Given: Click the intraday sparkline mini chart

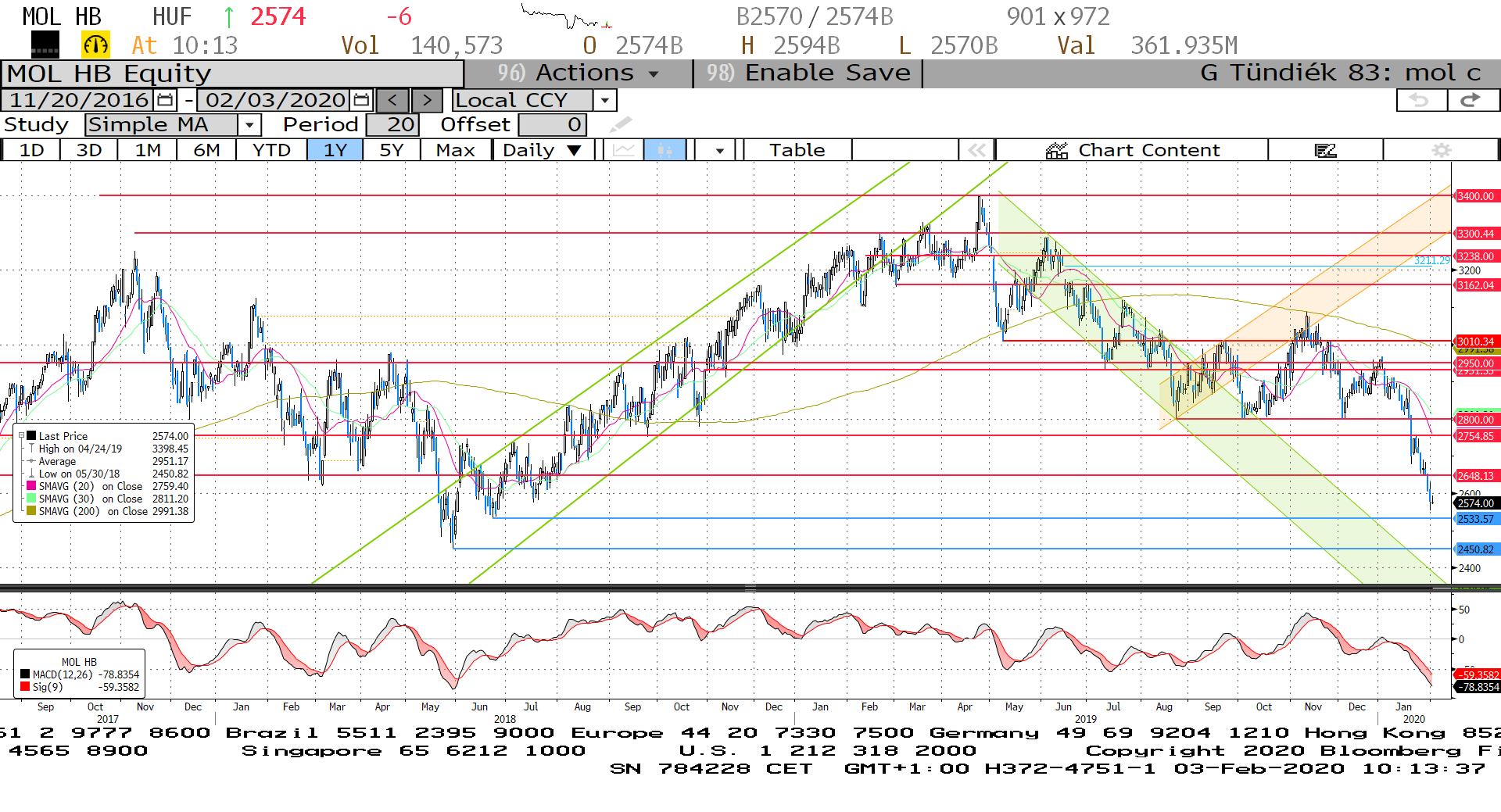Looking at the screenshot, I should (566, 16).
